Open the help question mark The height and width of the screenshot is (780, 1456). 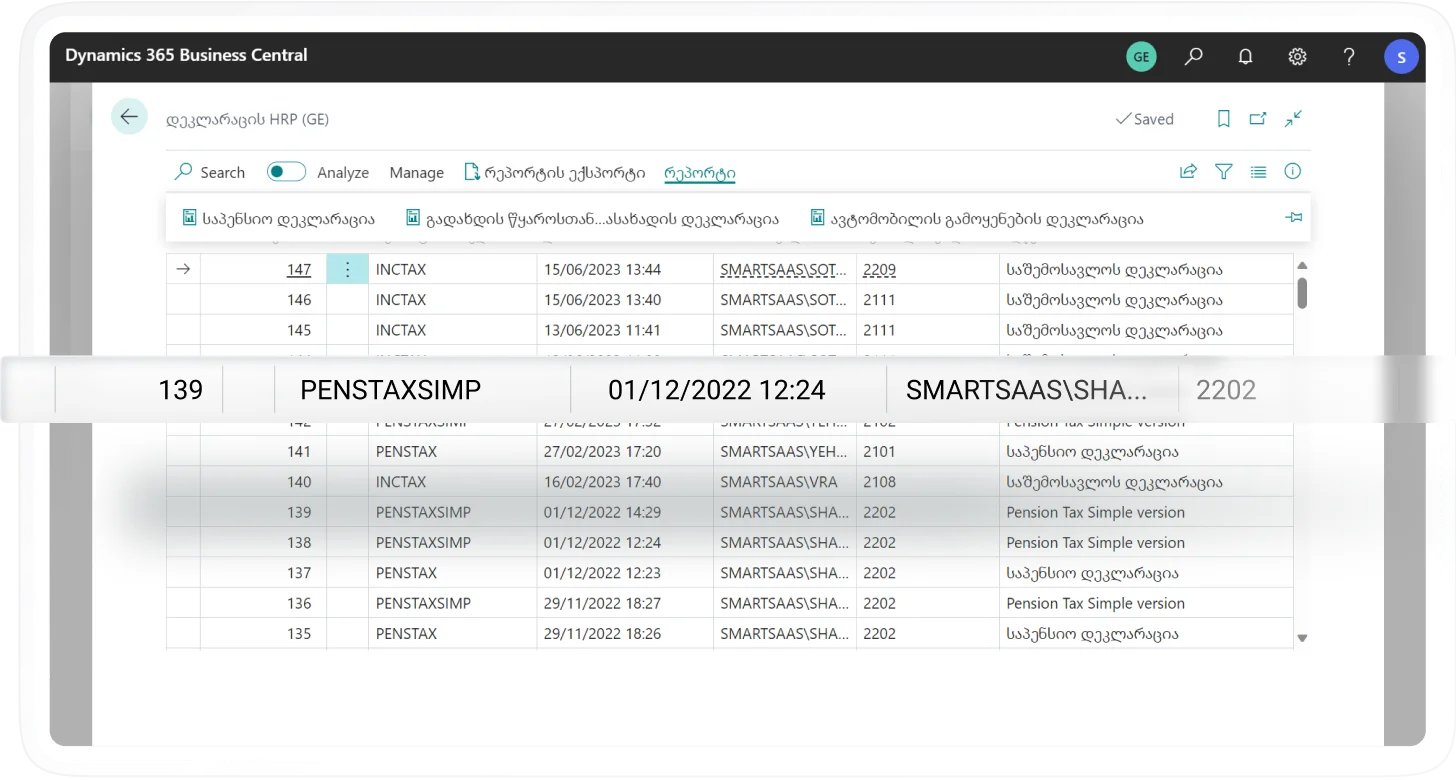click(1349, 57)
